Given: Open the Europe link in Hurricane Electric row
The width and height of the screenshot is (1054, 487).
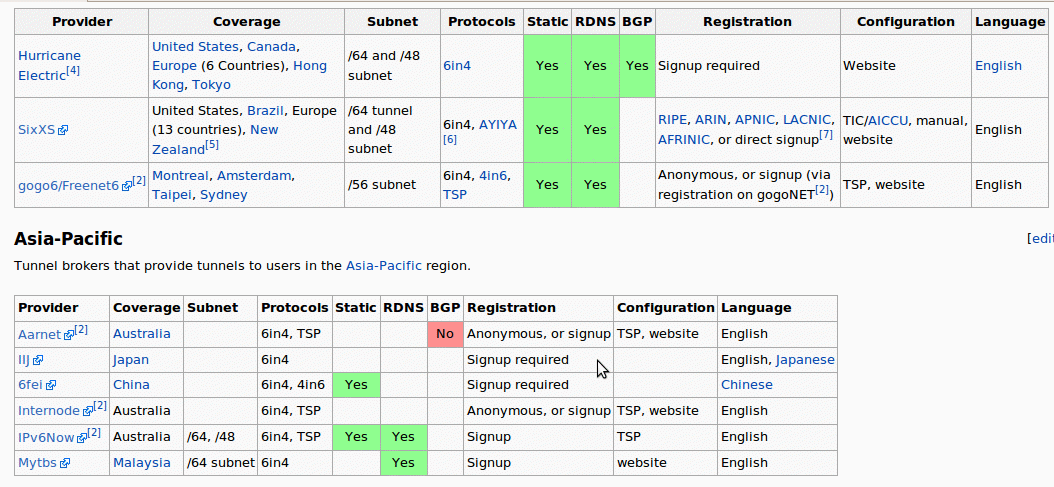Looking at the screenshot, I should pos(174,66).
